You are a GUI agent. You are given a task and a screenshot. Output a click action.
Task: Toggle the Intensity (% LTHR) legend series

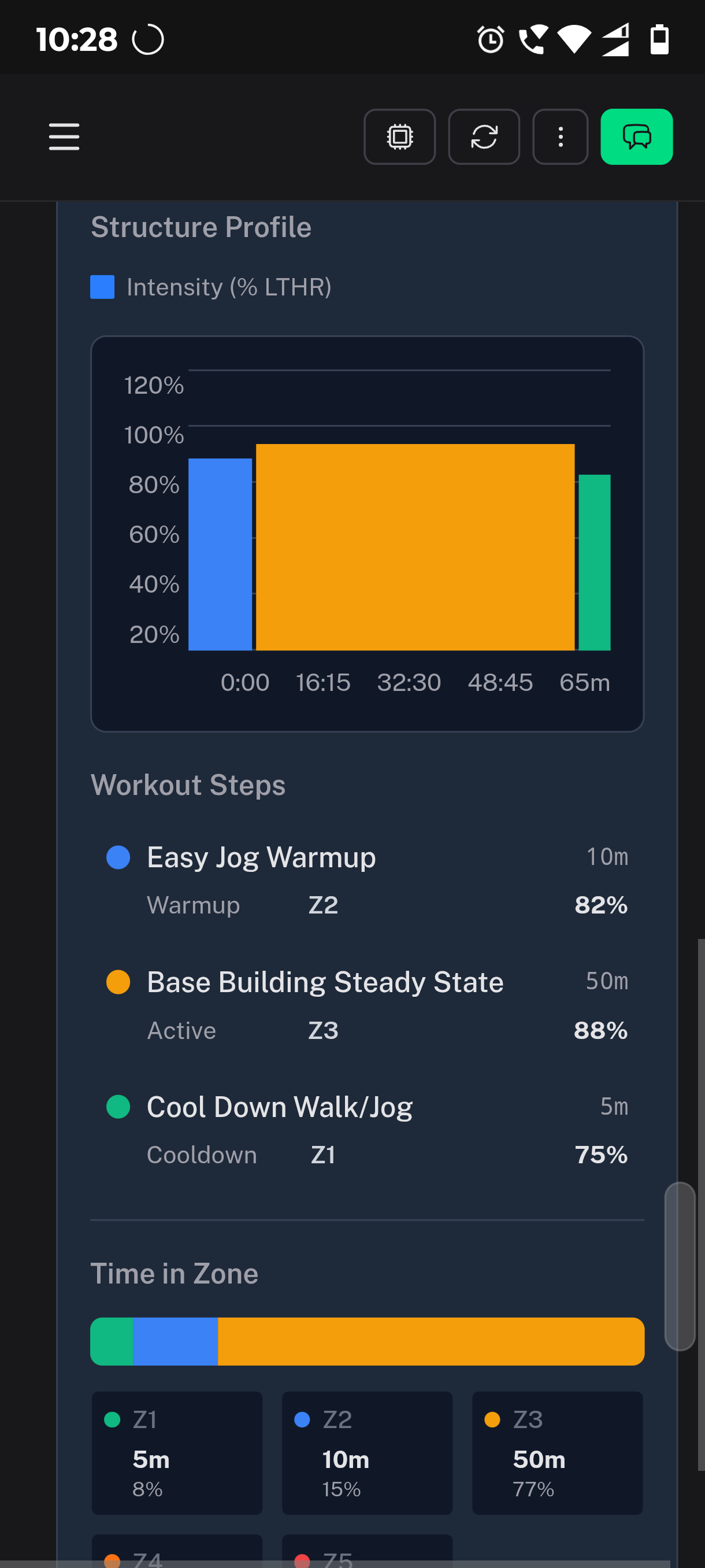pos(210,287)
